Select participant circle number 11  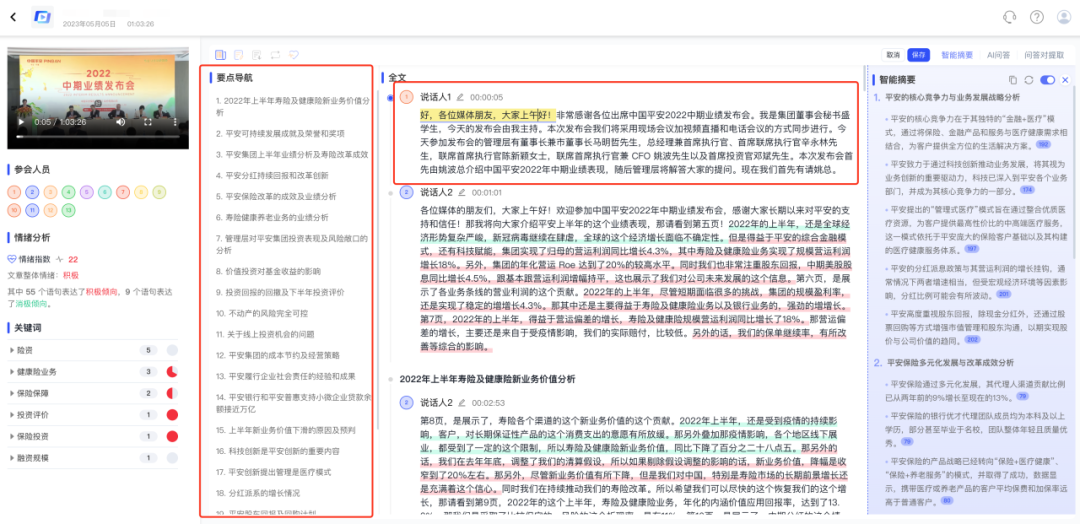32,210
